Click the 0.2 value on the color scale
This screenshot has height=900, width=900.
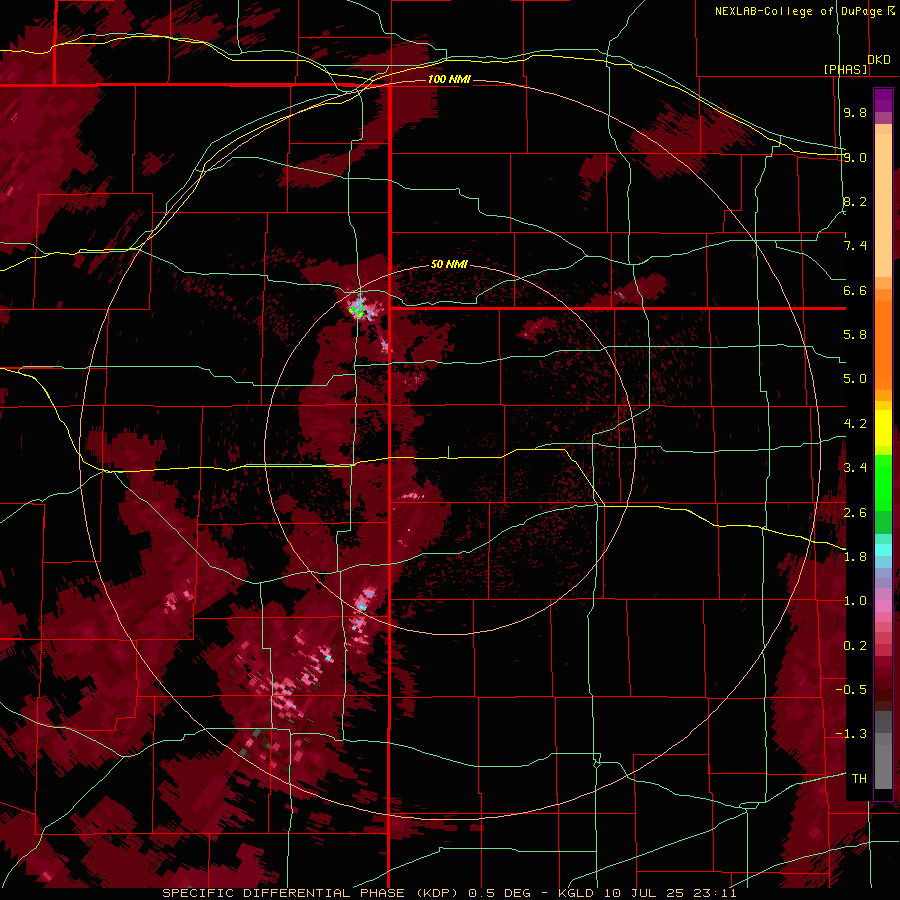coord(855,646)
